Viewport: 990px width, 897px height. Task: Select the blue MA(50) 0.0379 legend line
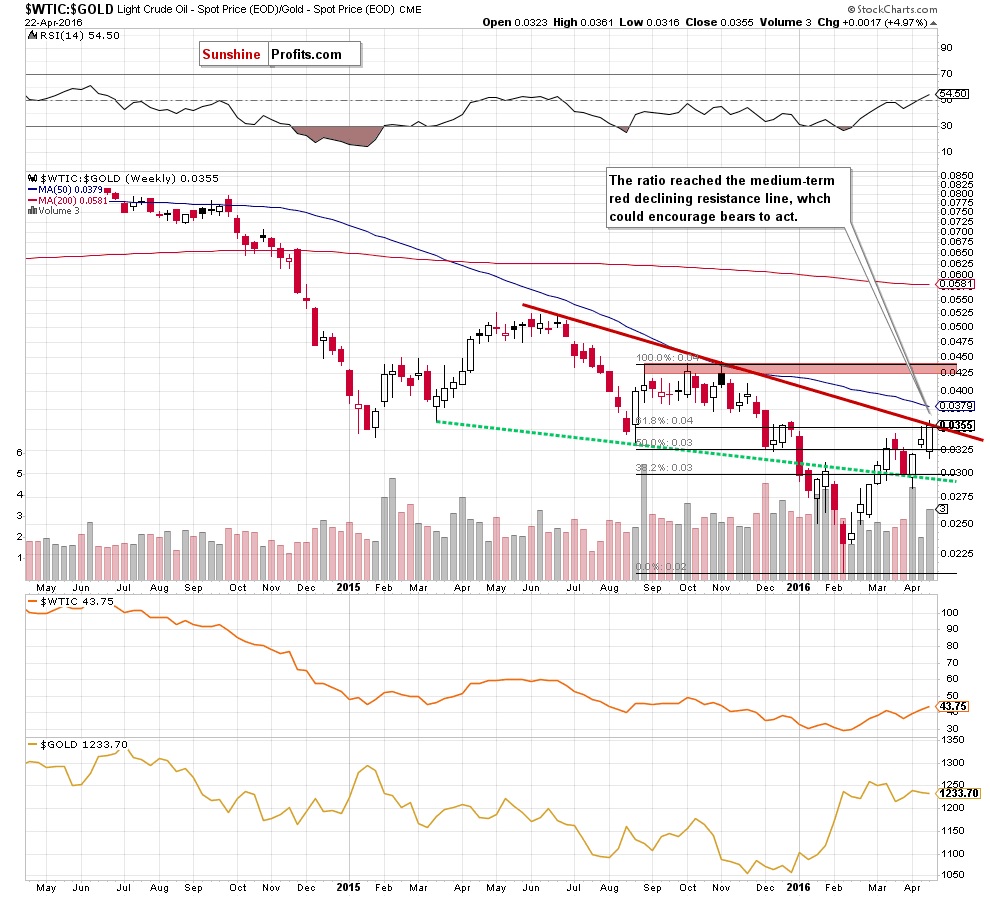point(64,190)
